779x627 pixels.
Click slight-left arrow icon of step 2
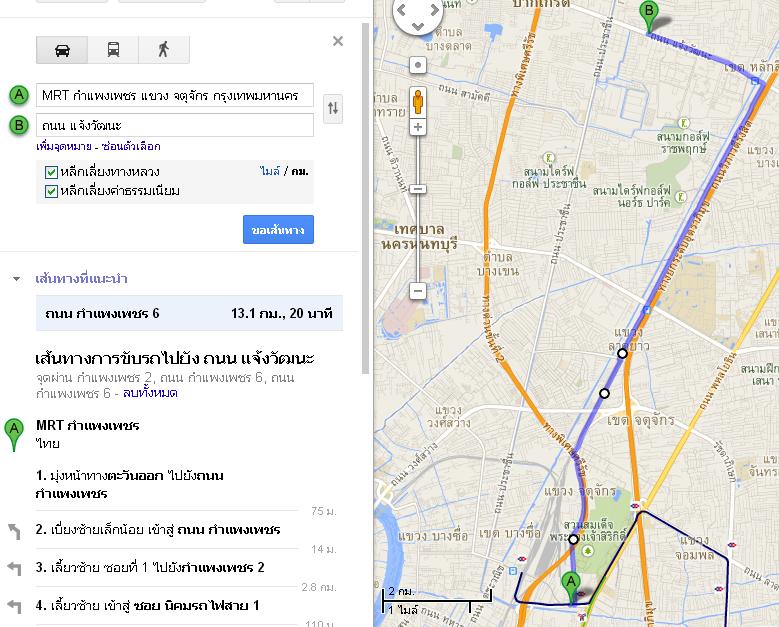click(x=14, y=531)
